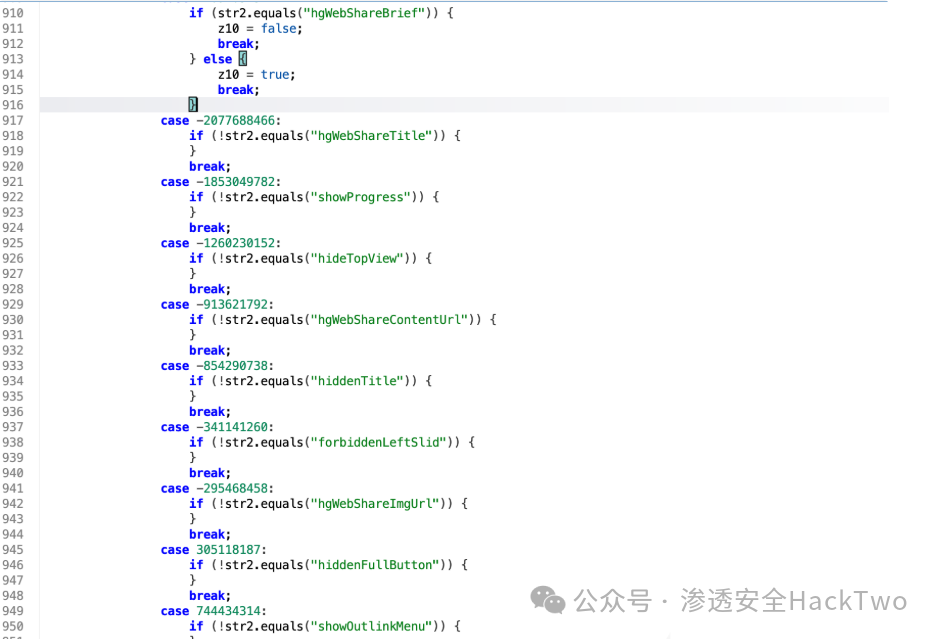Click the break statement on line 932
938x639 pixels.
[x=209, y=351]
